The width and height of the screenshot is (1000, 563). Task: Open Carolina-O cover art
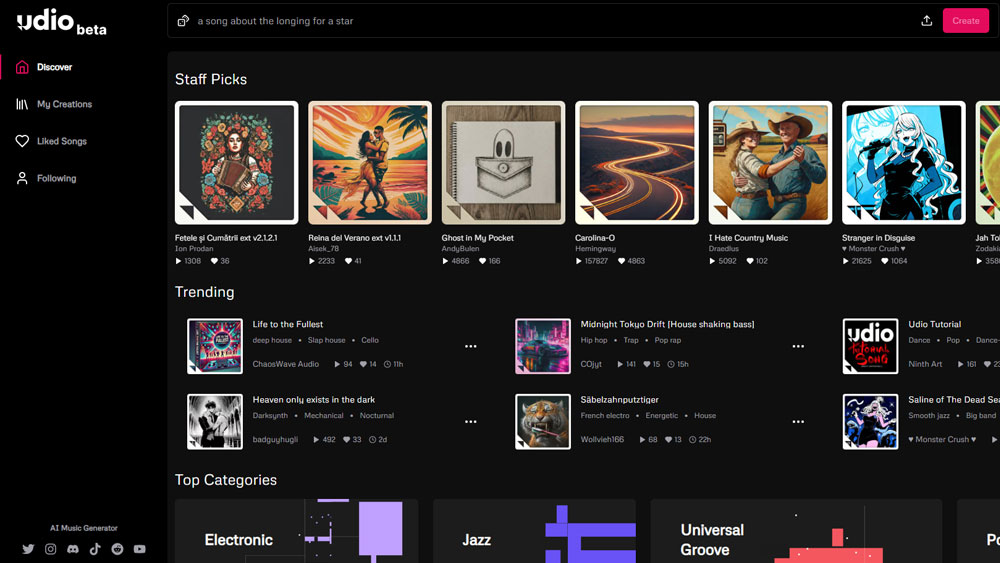pyautogui.click(x=636, y=163)
